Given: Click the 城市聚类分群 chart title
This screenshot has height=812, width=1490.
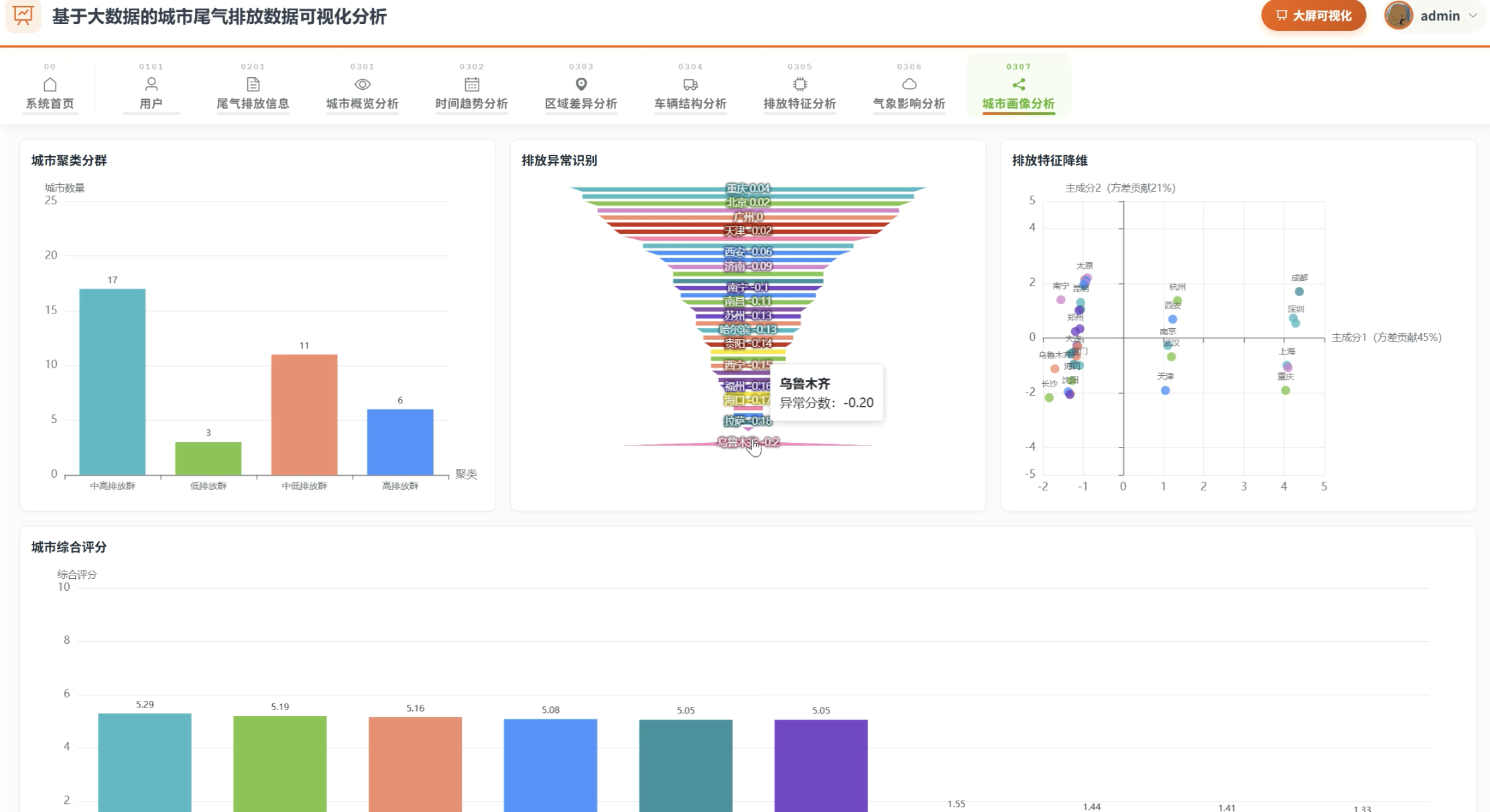Looking at the screenshot, I should pyautogui.click(x=69, y=161).
